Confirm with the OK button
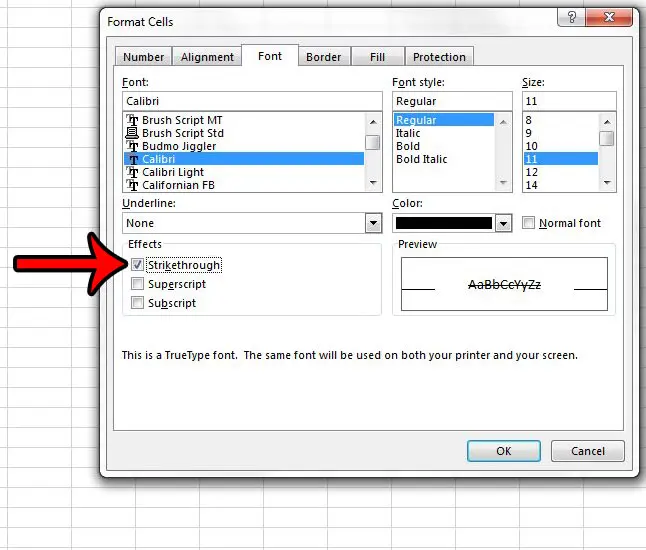The width and height of the screenshot is (646, 550). click(504, 451)
